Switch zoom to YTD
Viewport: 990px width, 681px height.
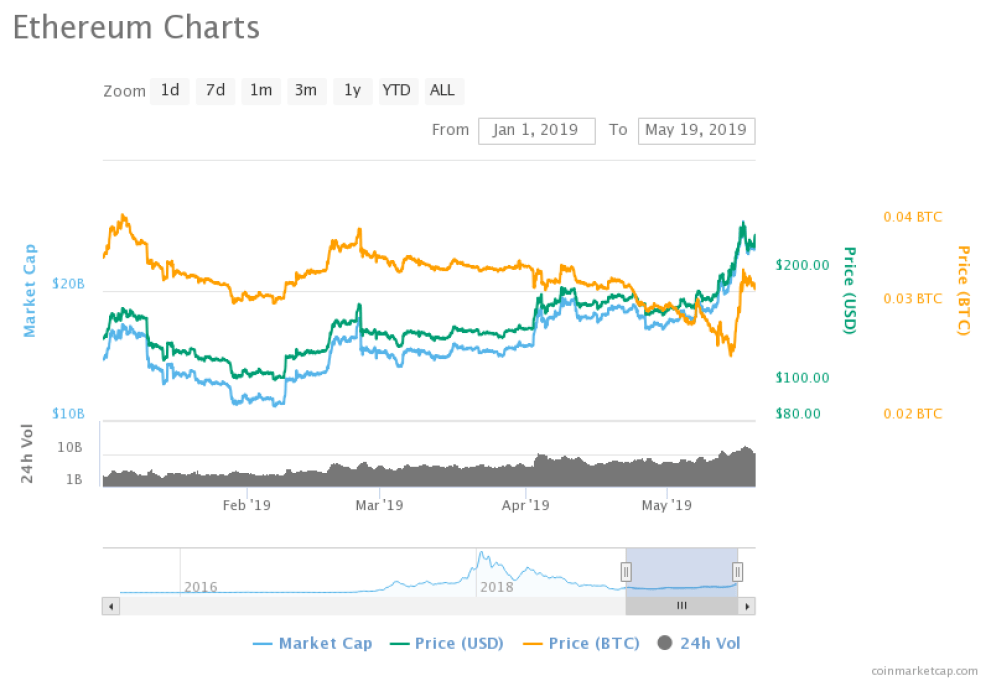coord(397,91)
